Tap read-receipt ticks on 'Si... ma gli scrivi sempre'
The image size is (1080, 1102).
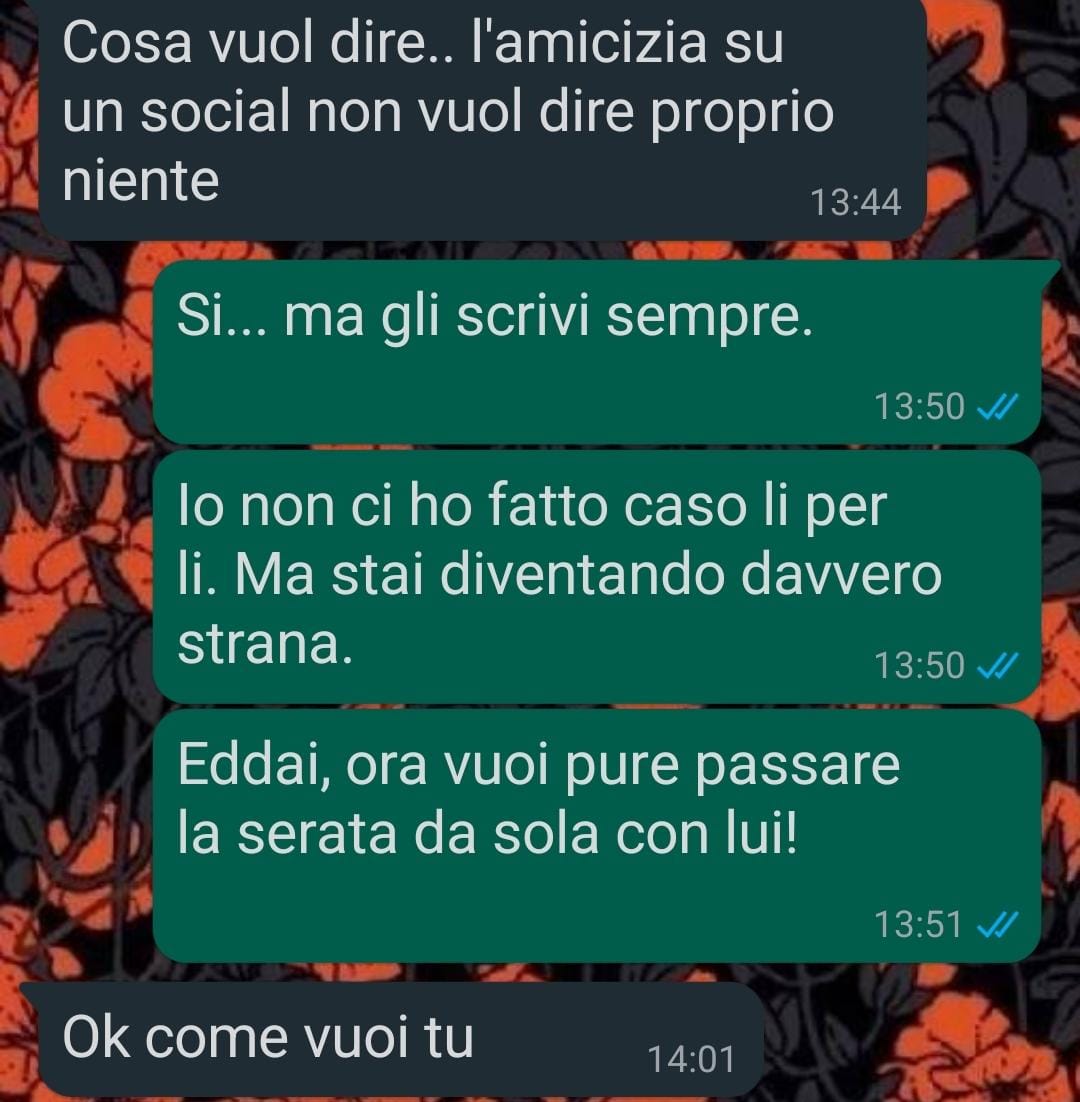pyautogui.click(x=998, y=406)
